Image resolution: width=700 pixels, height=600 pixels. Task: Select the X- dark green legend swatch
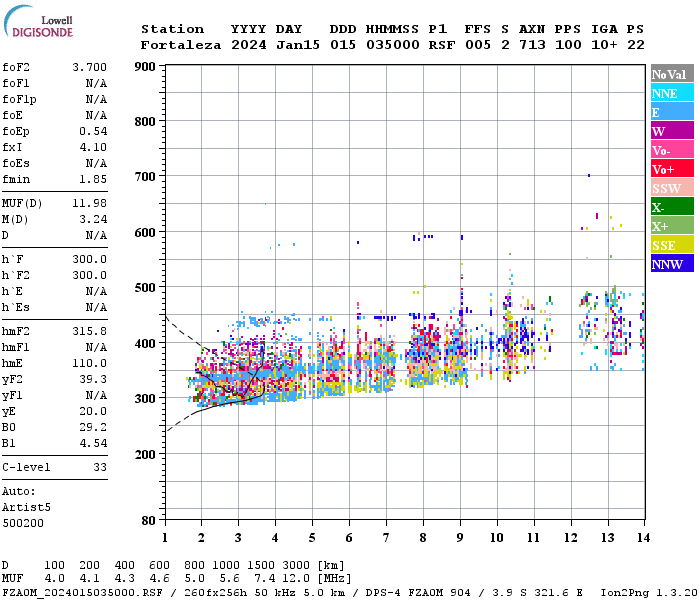(x=672, y=207)
